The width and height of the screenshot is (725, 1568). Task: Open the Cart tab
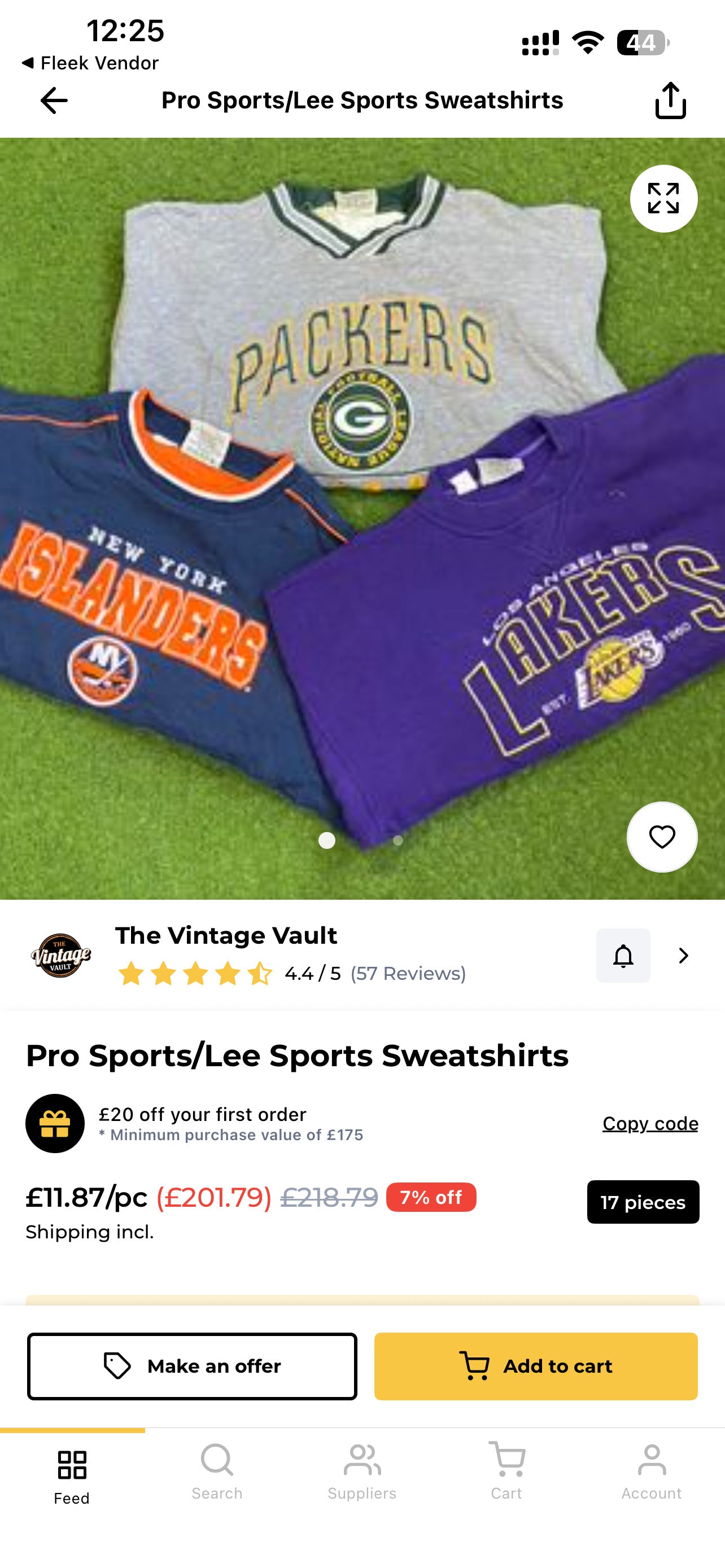506,1473
